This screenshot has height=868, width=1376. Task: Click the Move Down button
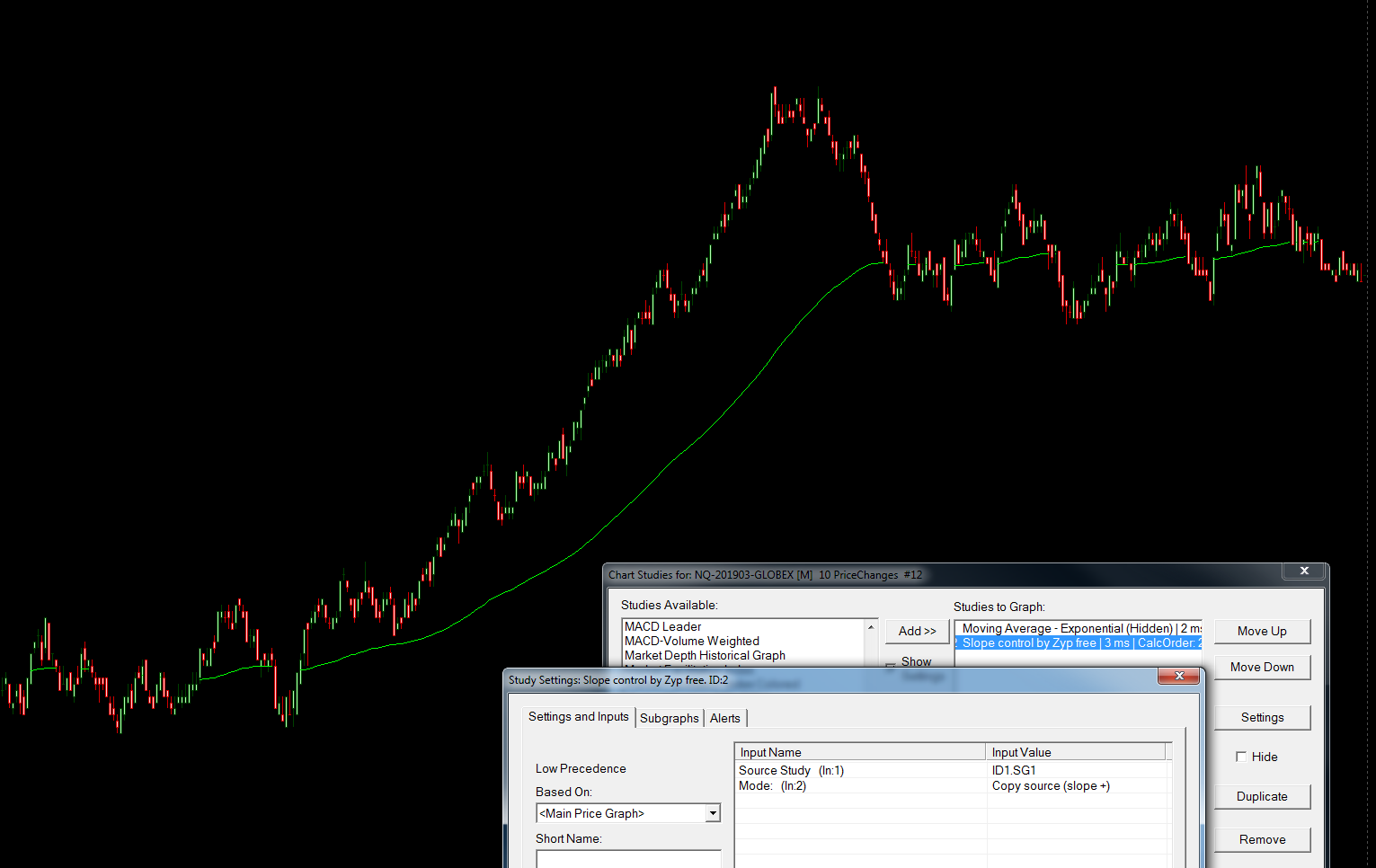(x=1262, y=667)
